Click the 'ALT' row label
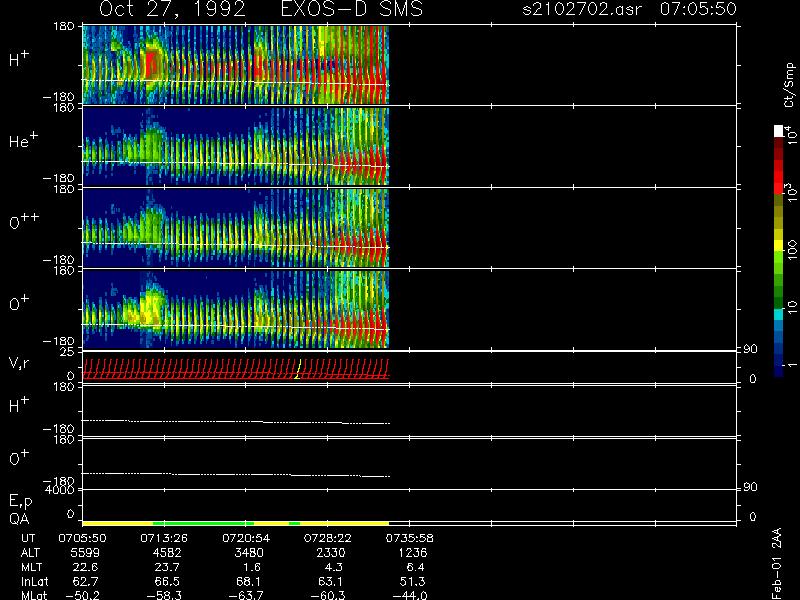This screenshot has height=600, width=800. (30, 553)
